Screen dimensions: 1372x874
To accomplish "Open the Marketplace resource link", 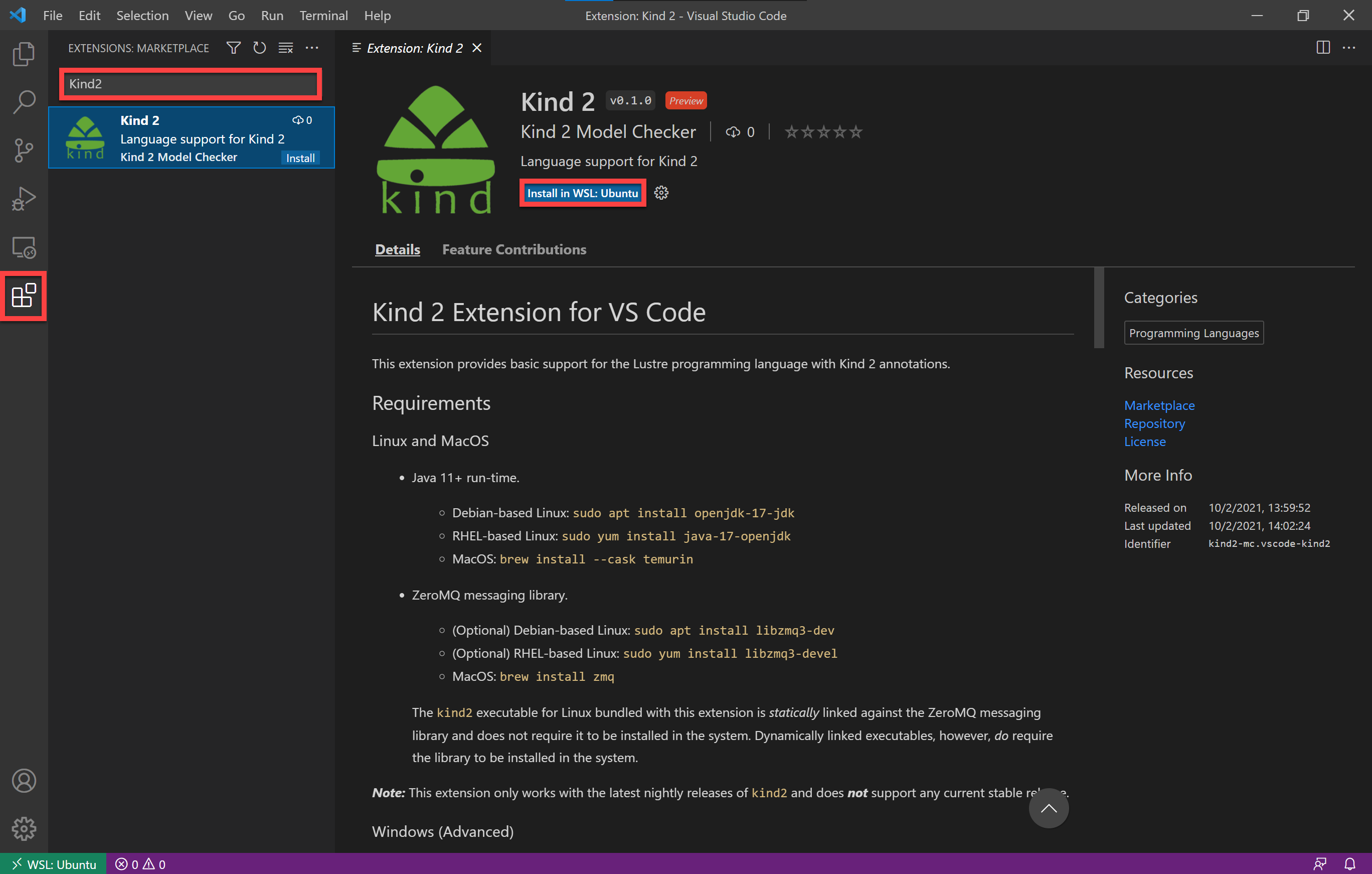I will tap(1159, 405).
